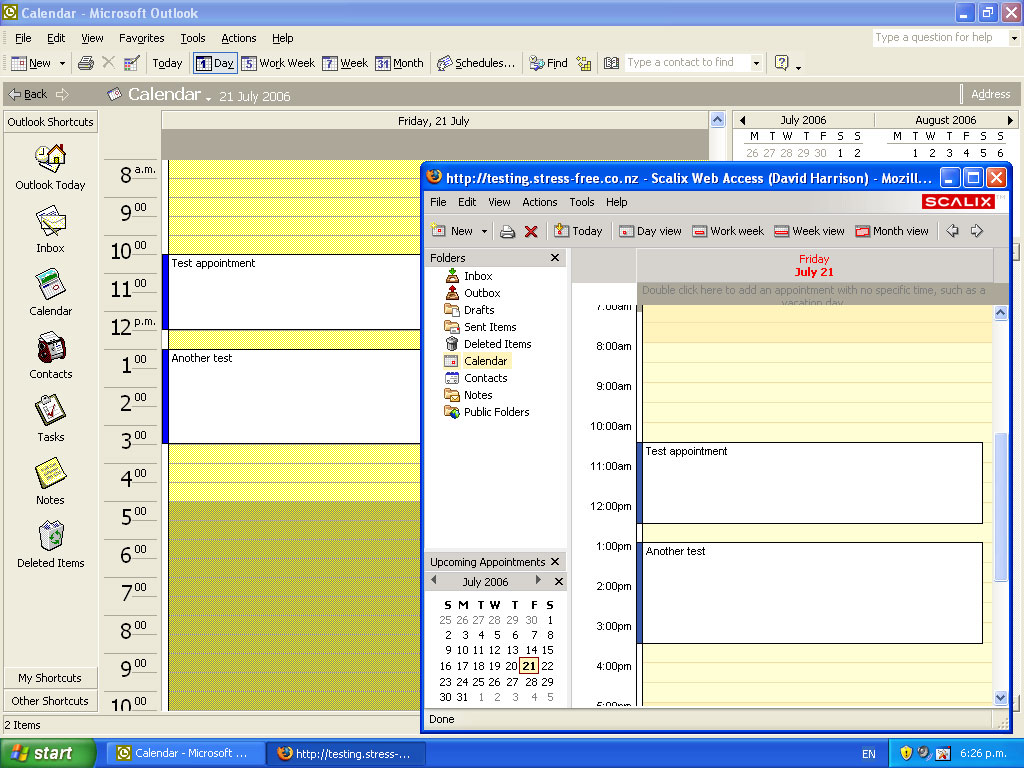1024x768 pixels.
Task: Open Outlook Actions menu
Action: [238, 38]
